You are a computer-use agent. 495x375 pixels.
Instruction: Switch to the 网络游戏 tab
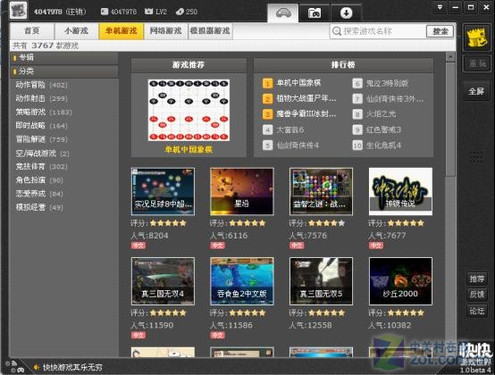(166, 31)
